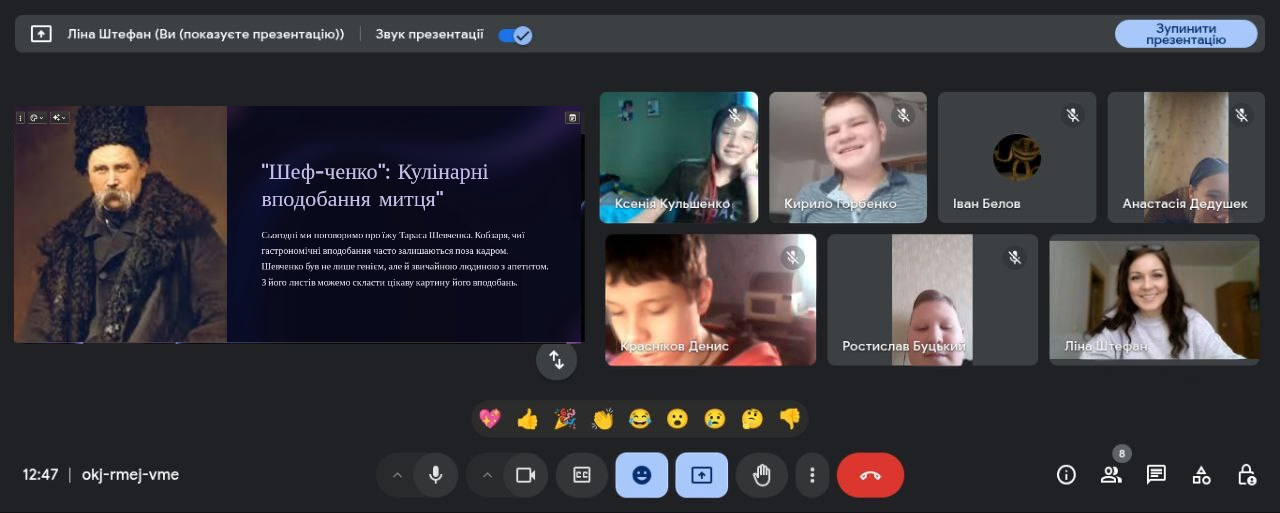Toggle the camera button
Viewport: 1280px width, 513px height.
[x=525, y=475]
